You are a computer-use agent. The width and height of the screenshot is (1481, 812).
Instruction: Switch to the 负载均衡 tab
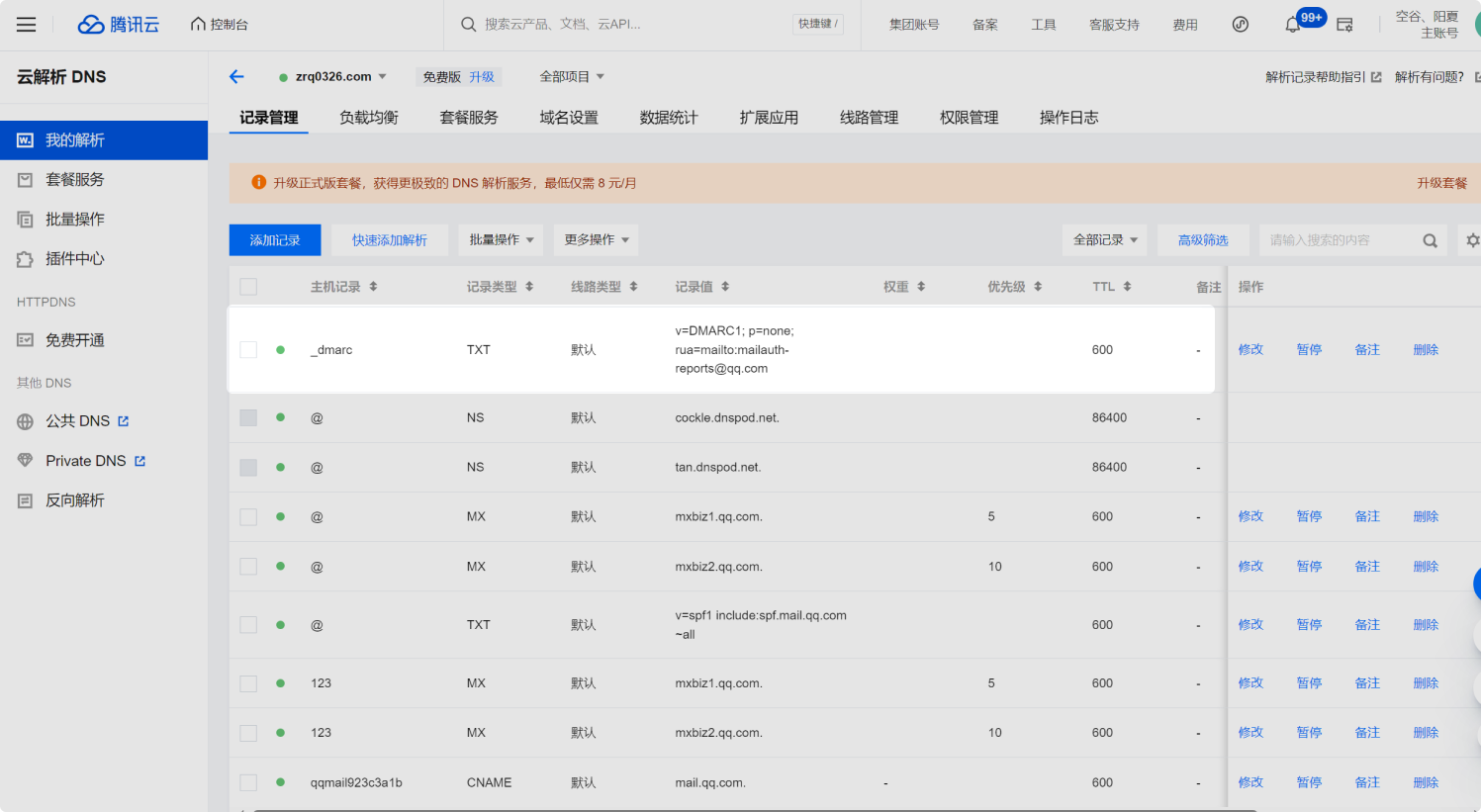369,118
